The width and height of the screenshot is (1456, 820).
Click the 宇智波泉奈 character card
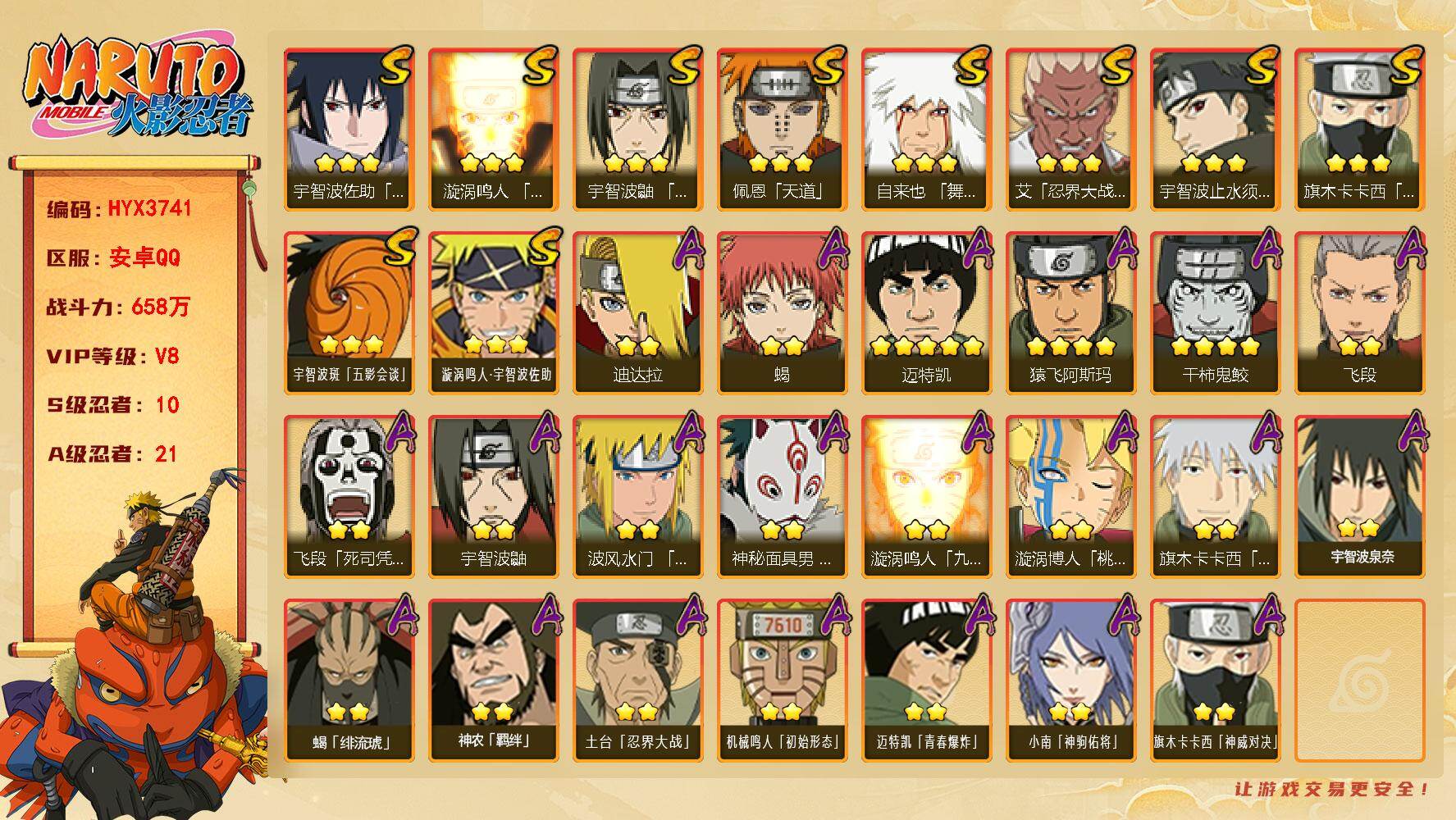click(x=1360, y=496)
